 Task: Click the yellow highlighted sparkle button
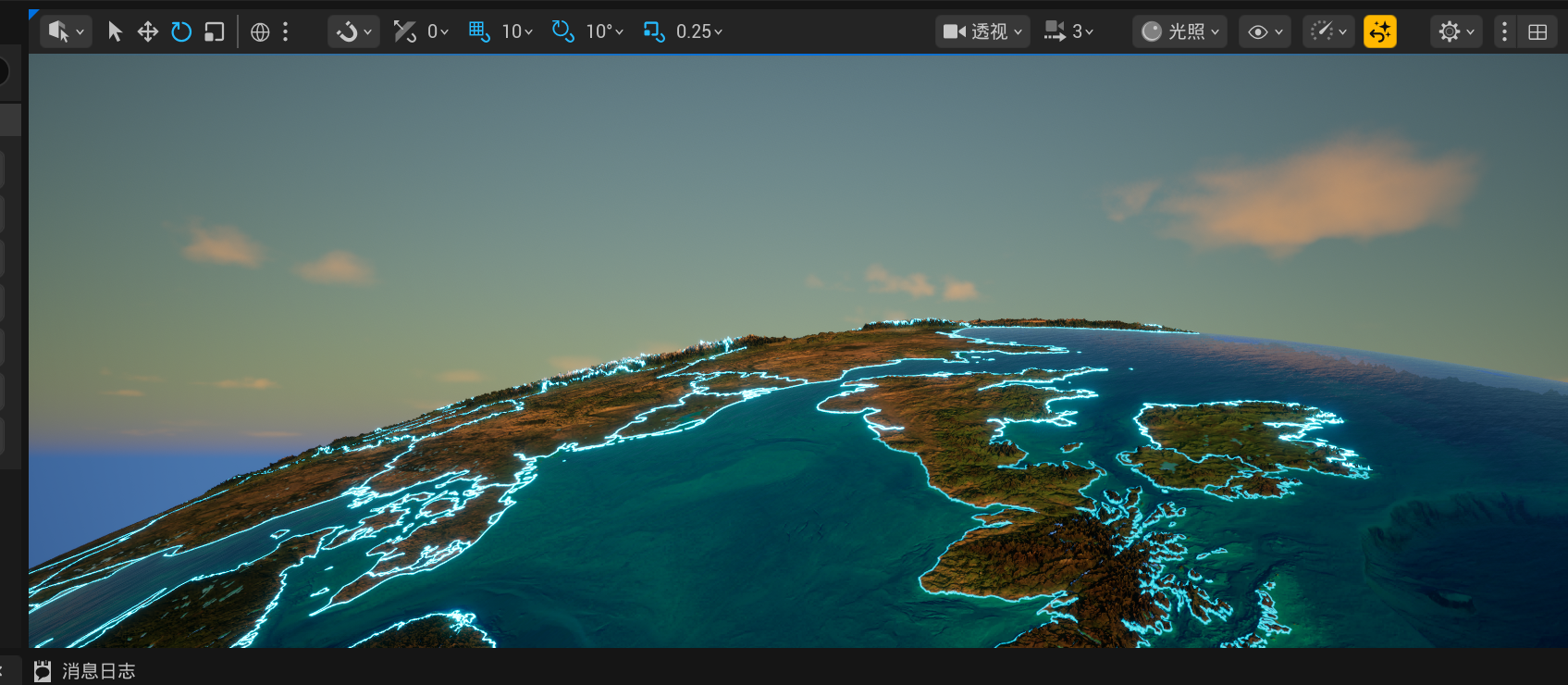pyautogui.click(x=1379, y=31)
